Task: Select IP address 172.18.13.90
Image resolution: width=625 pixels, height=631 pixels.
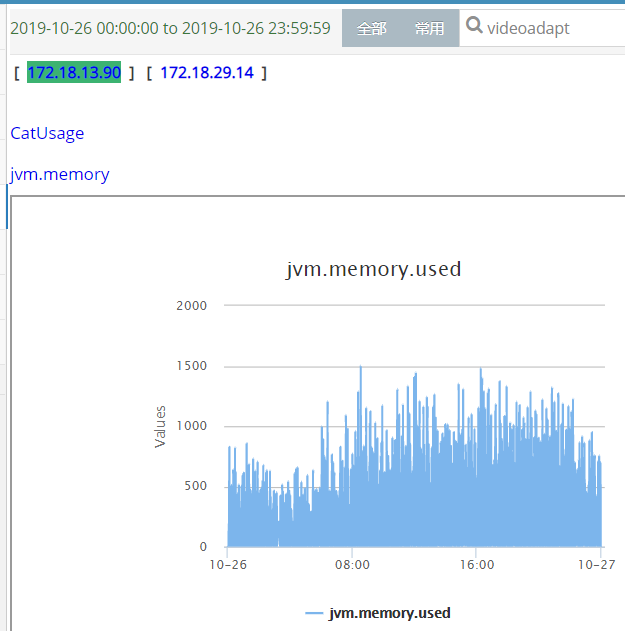Action: pyautogui.click(x=74, y=72)
